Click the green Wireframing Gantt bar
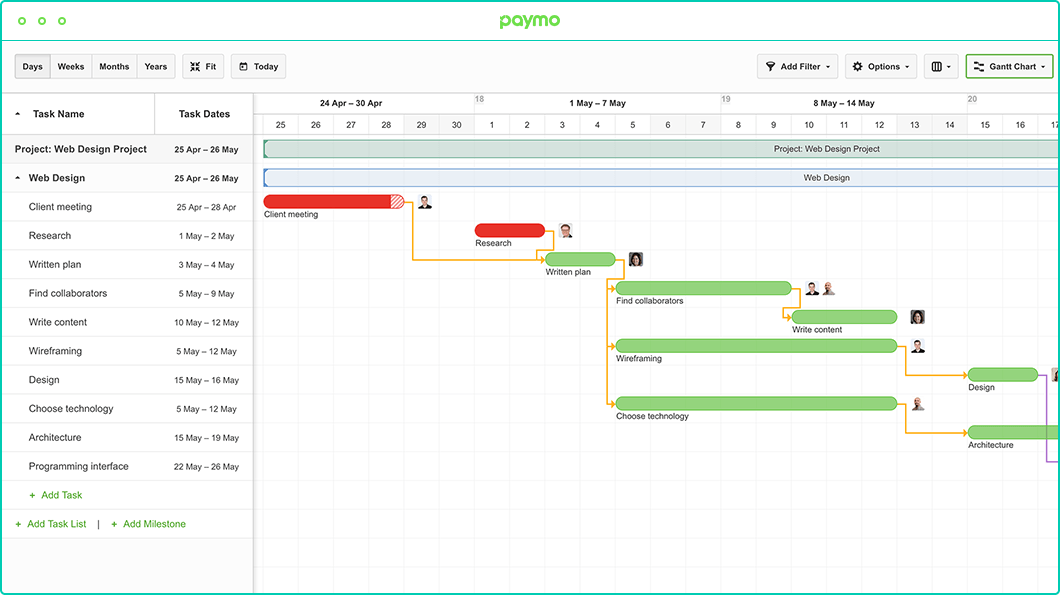This screenshot has height=595, width=1060. tap(756, 346)
